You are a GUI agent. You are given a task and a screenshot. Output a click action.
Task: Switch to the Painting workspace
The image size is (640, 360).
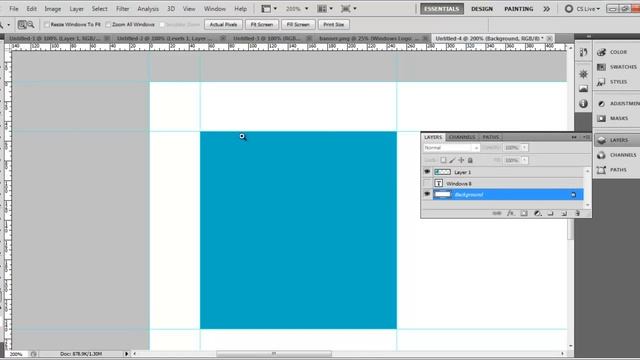click(x=518, y=9)
